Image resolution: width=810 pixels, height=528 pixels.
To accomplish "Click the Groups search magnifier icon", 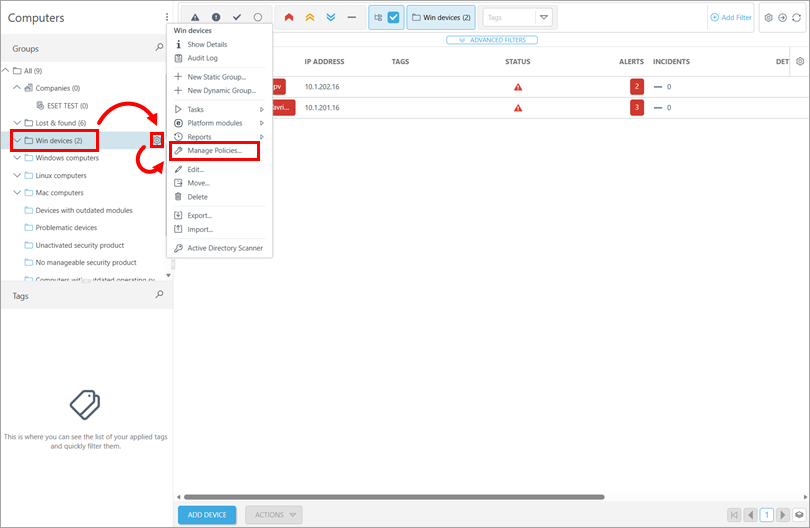I will 159,47.
